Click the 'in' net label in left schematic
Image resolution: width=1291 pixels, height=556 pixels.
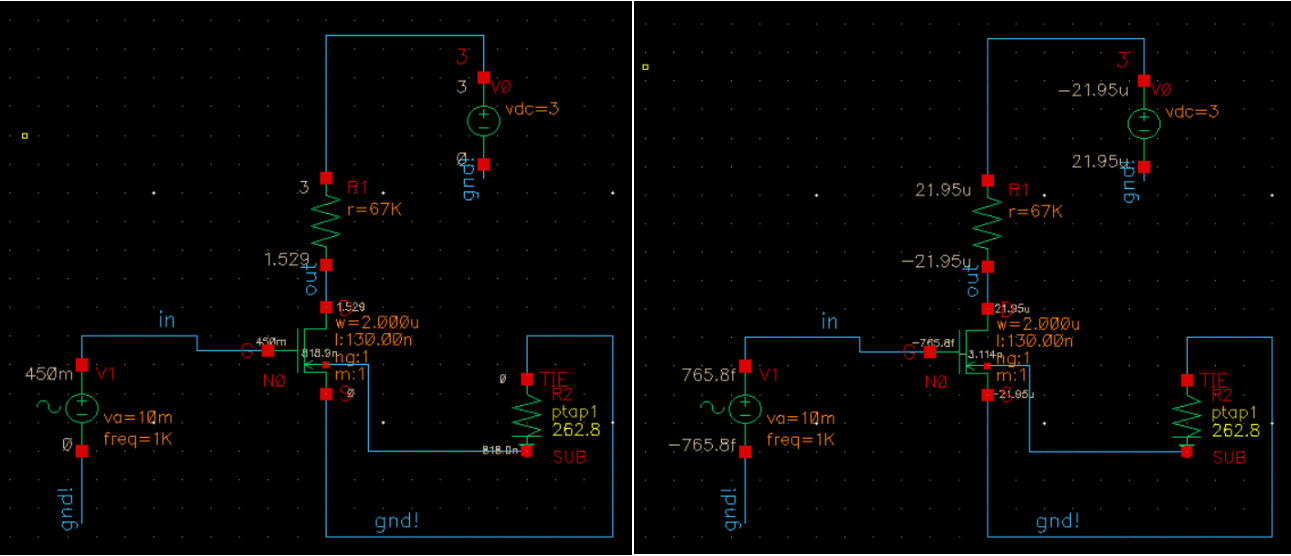tap(167, 321)
